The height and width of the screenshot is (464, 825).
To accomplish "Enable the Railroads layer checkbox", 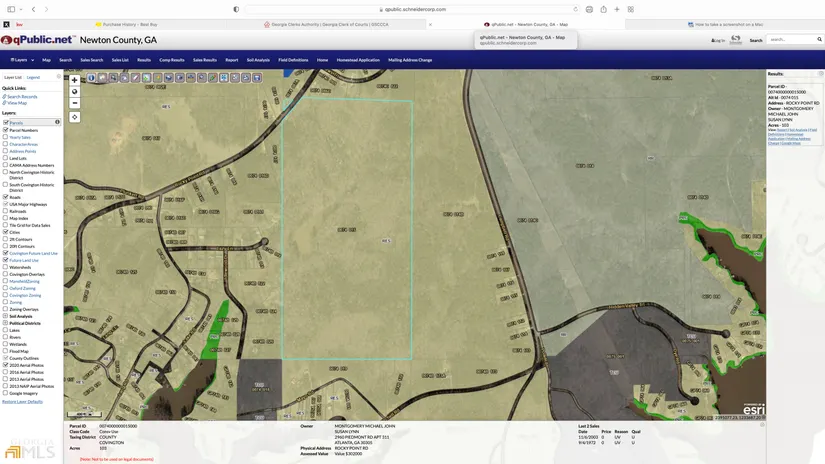I will coord(6,211).
